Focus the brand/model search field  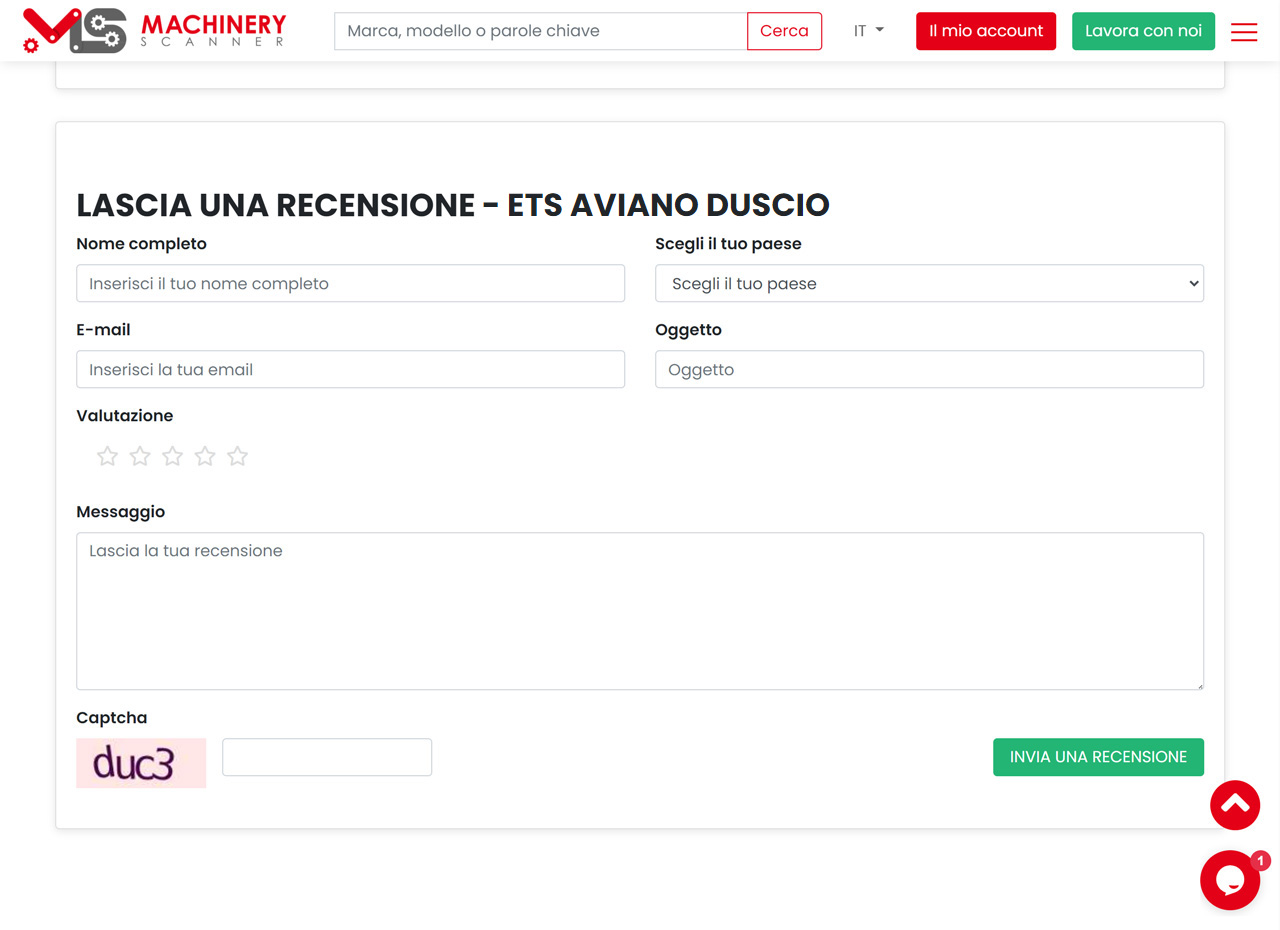point(541,31)
